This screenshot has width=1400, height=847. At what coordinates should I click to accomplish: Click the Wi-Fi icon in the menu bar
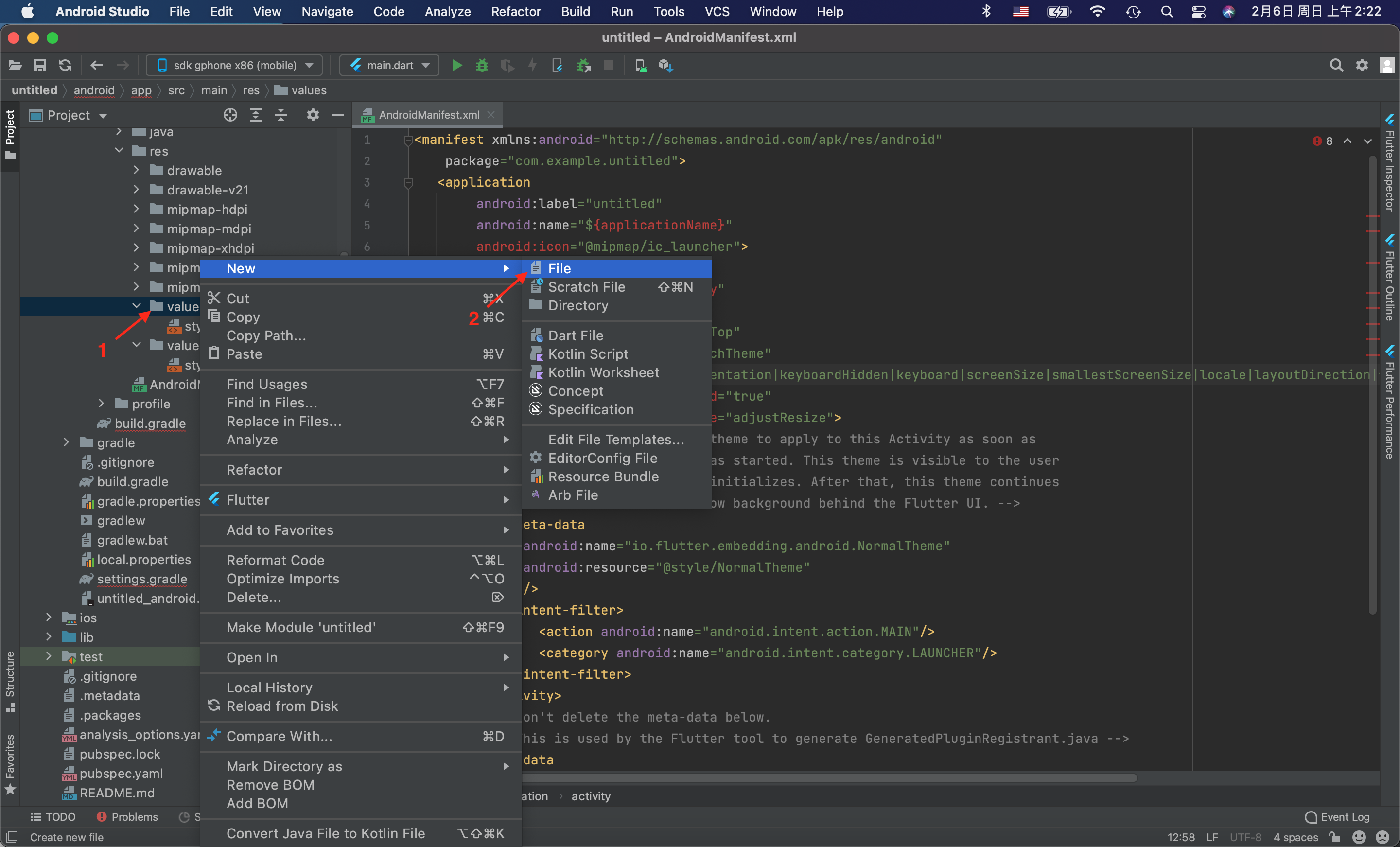click(1097, 11)
